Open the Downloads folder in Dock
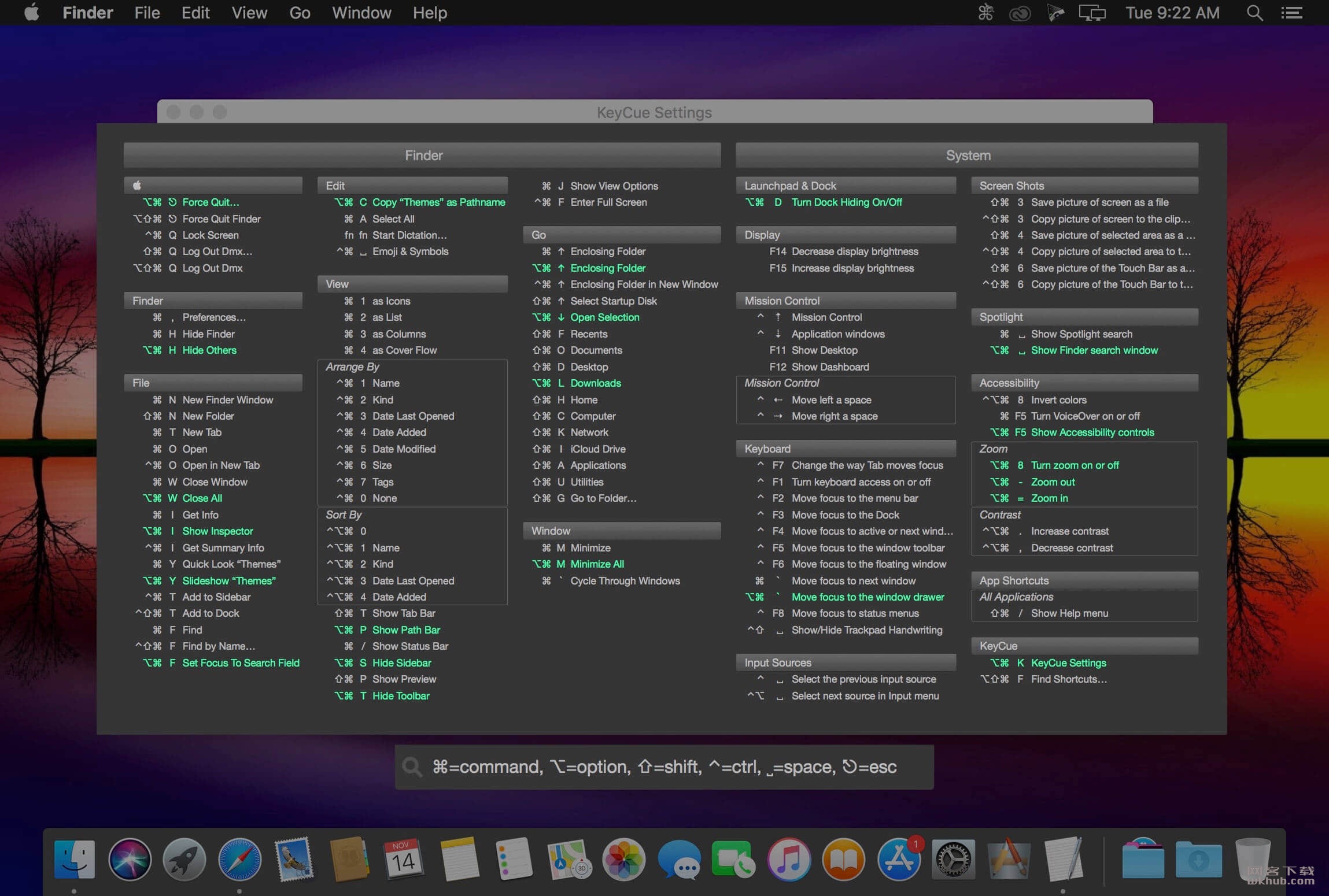The width and height of the screenshot is (1329, 896). click(1198, 860)
